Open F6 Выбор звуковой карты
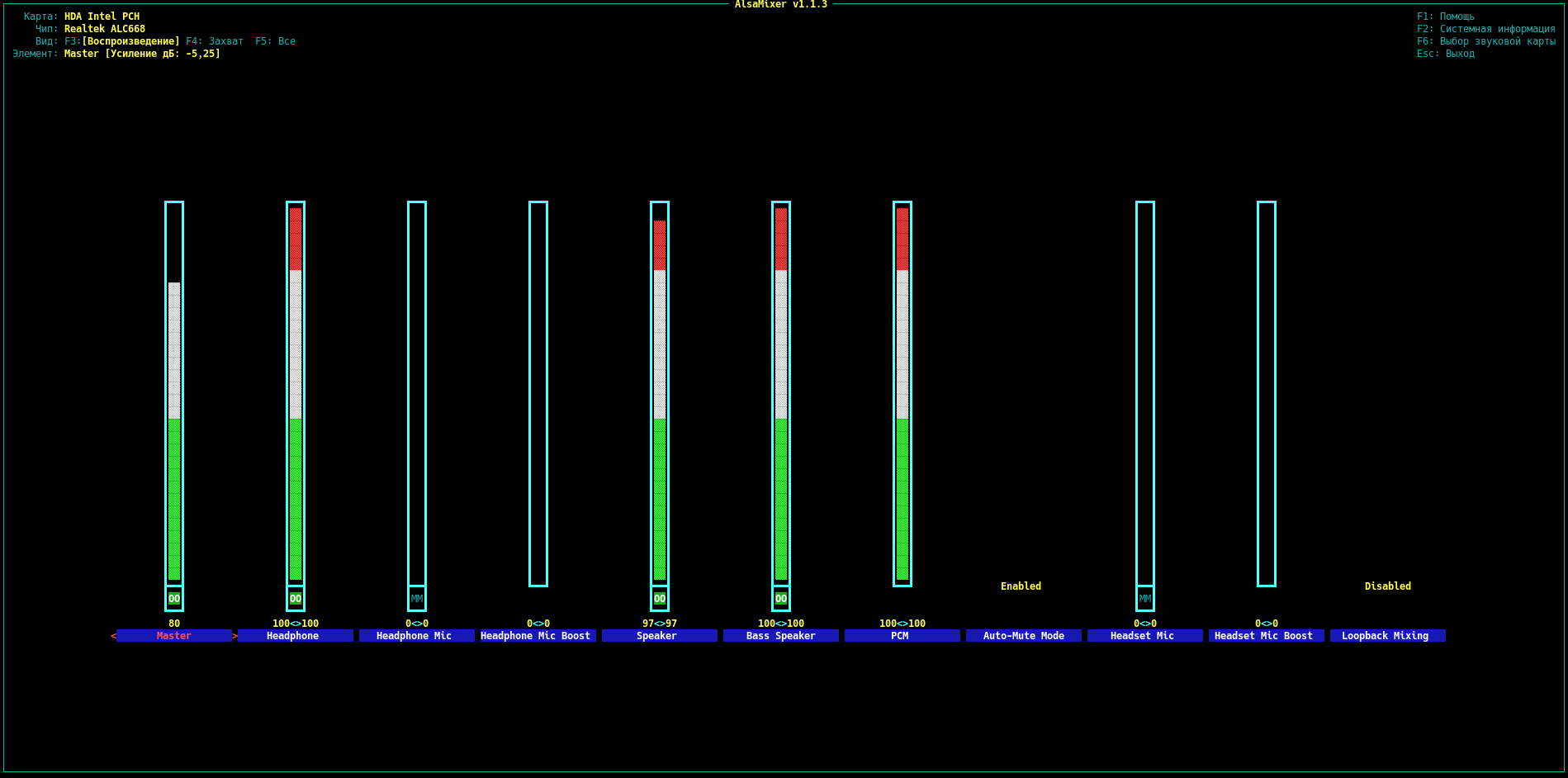This screenshot has height=778, width=1568. pyautogui.click(x=1486, y=41)
